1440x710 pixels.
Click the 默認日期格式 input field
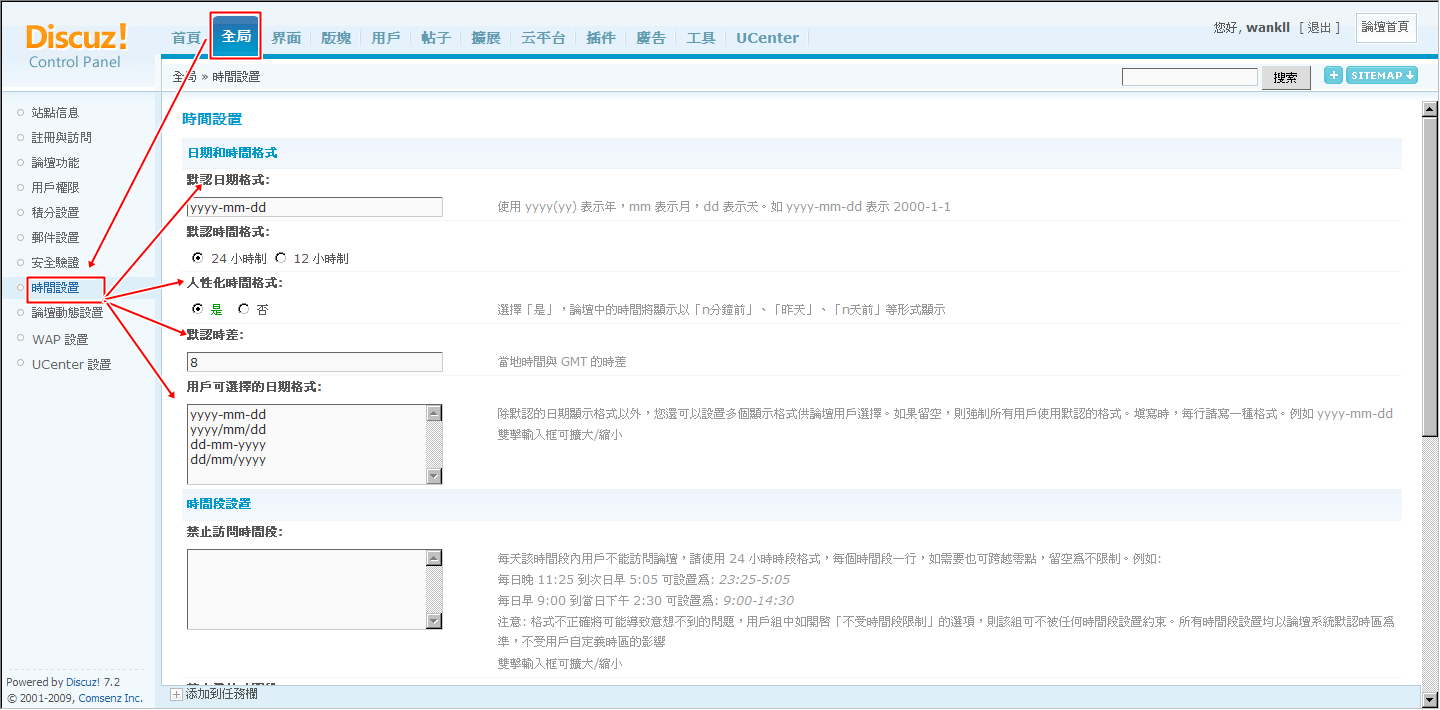(x=315, y=207)
